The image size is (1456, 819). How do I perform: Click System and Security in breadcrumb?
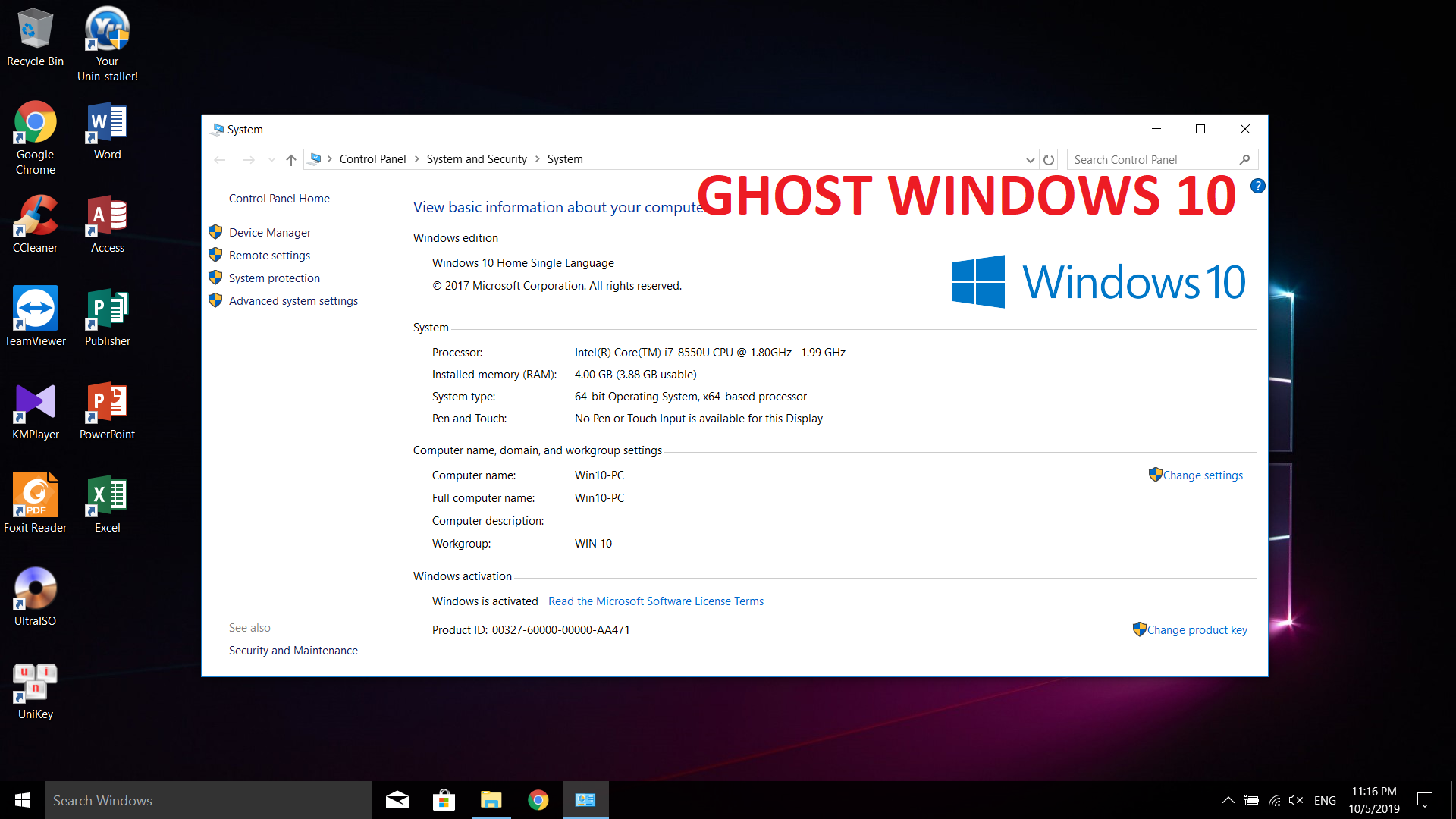coord(476,159)
